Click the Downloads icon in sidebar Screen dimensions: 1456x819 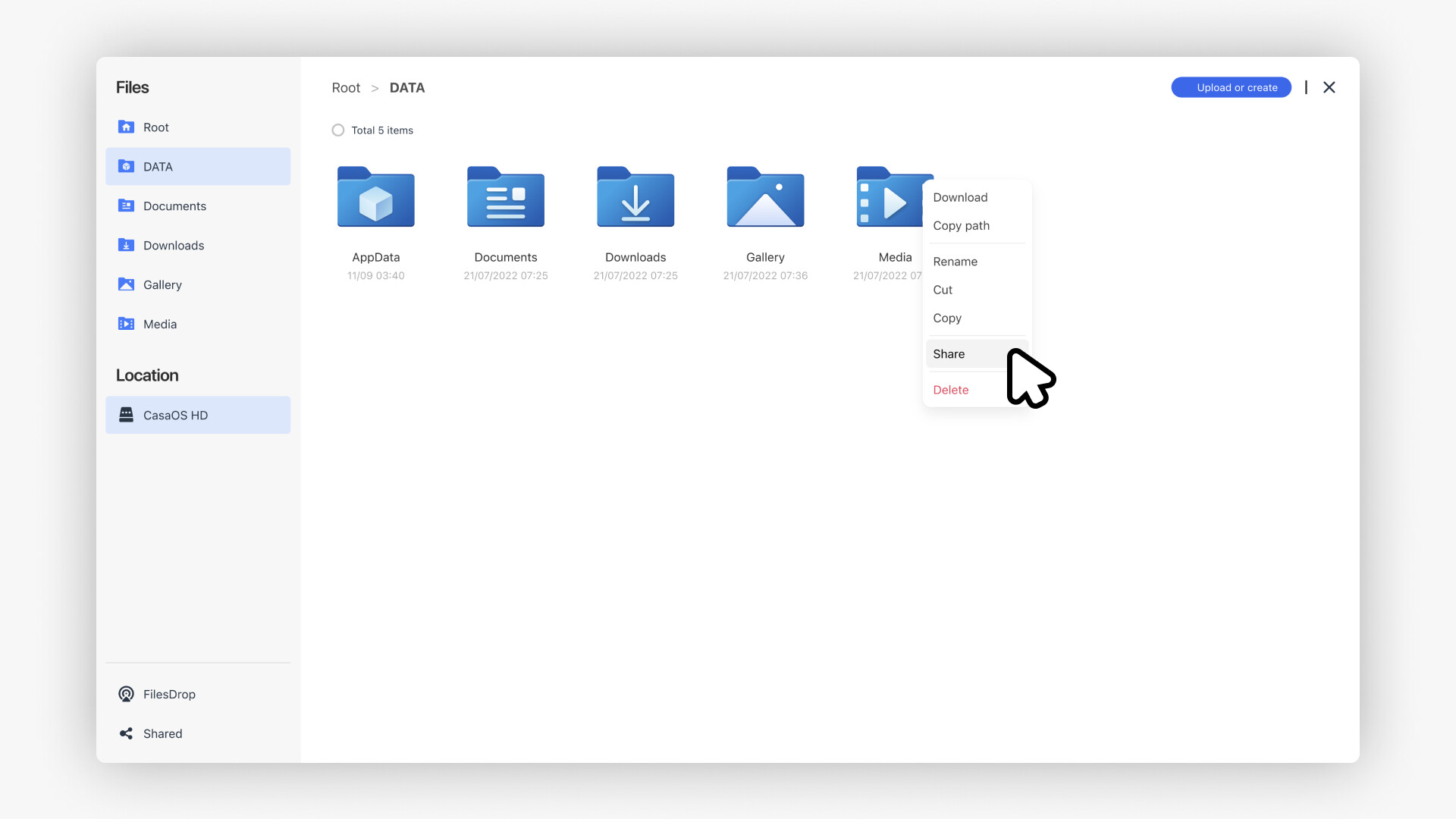click(x=126, y=245)
